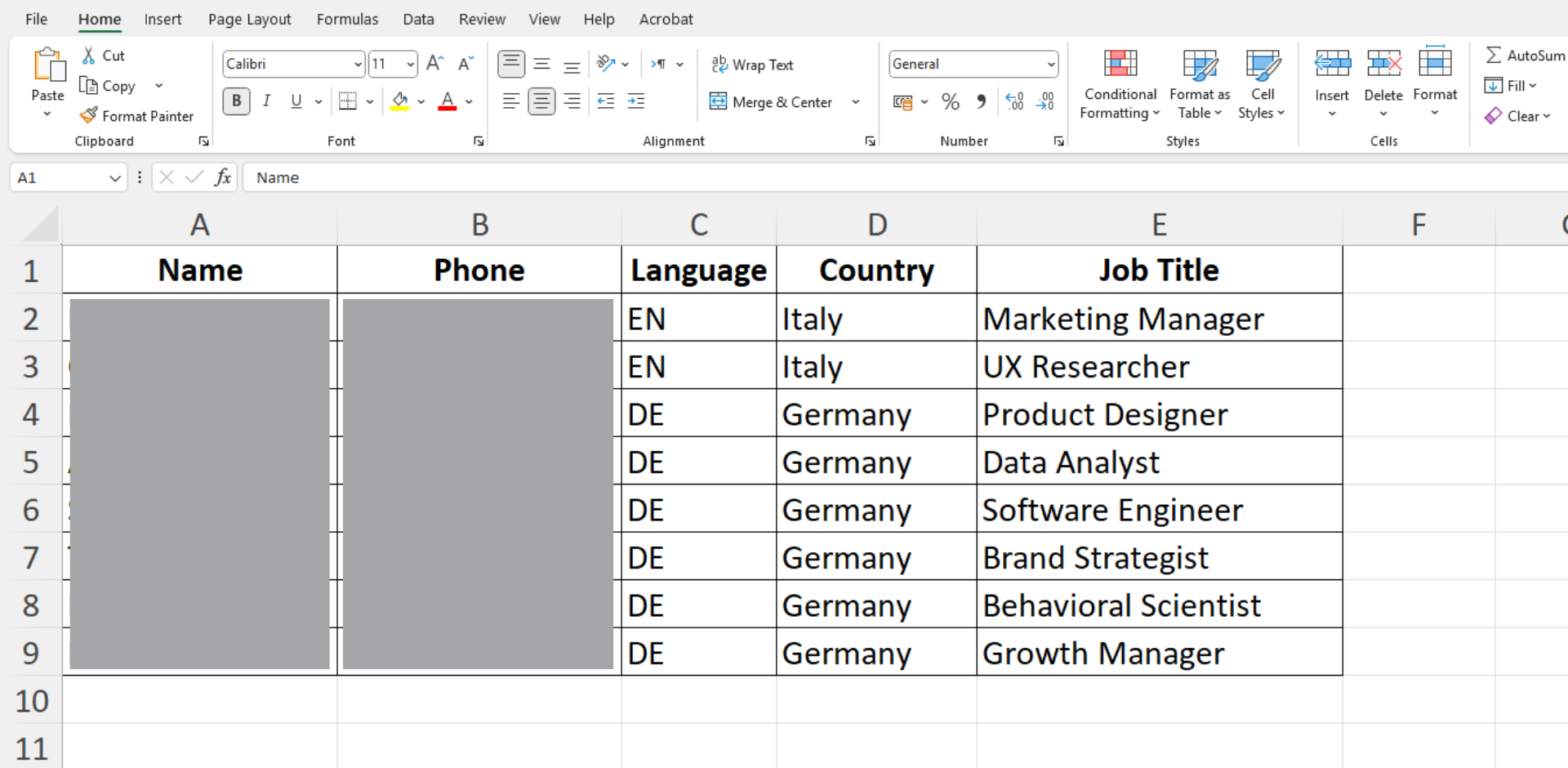
Task: Click the Cut scissors icon
Action: [89, 56]
